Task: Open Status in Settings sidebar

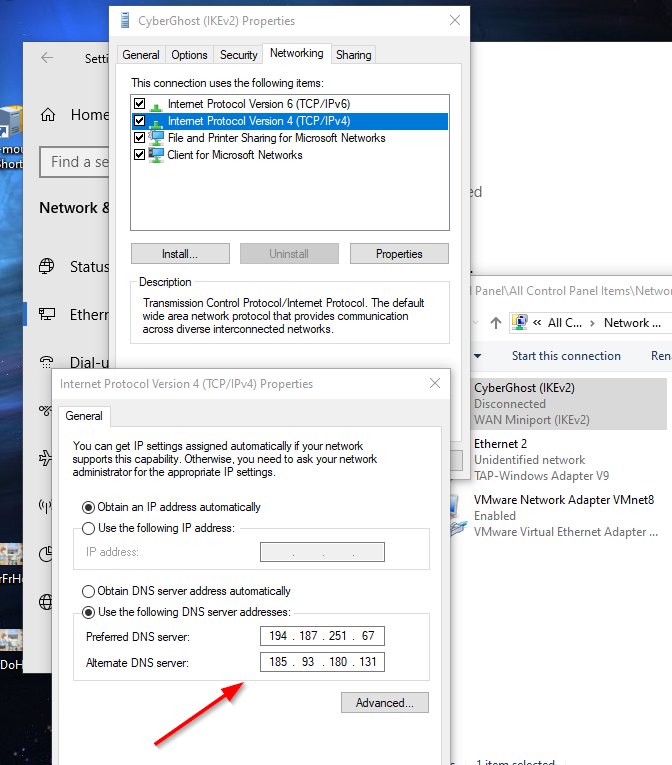Action: coord(74,266)
